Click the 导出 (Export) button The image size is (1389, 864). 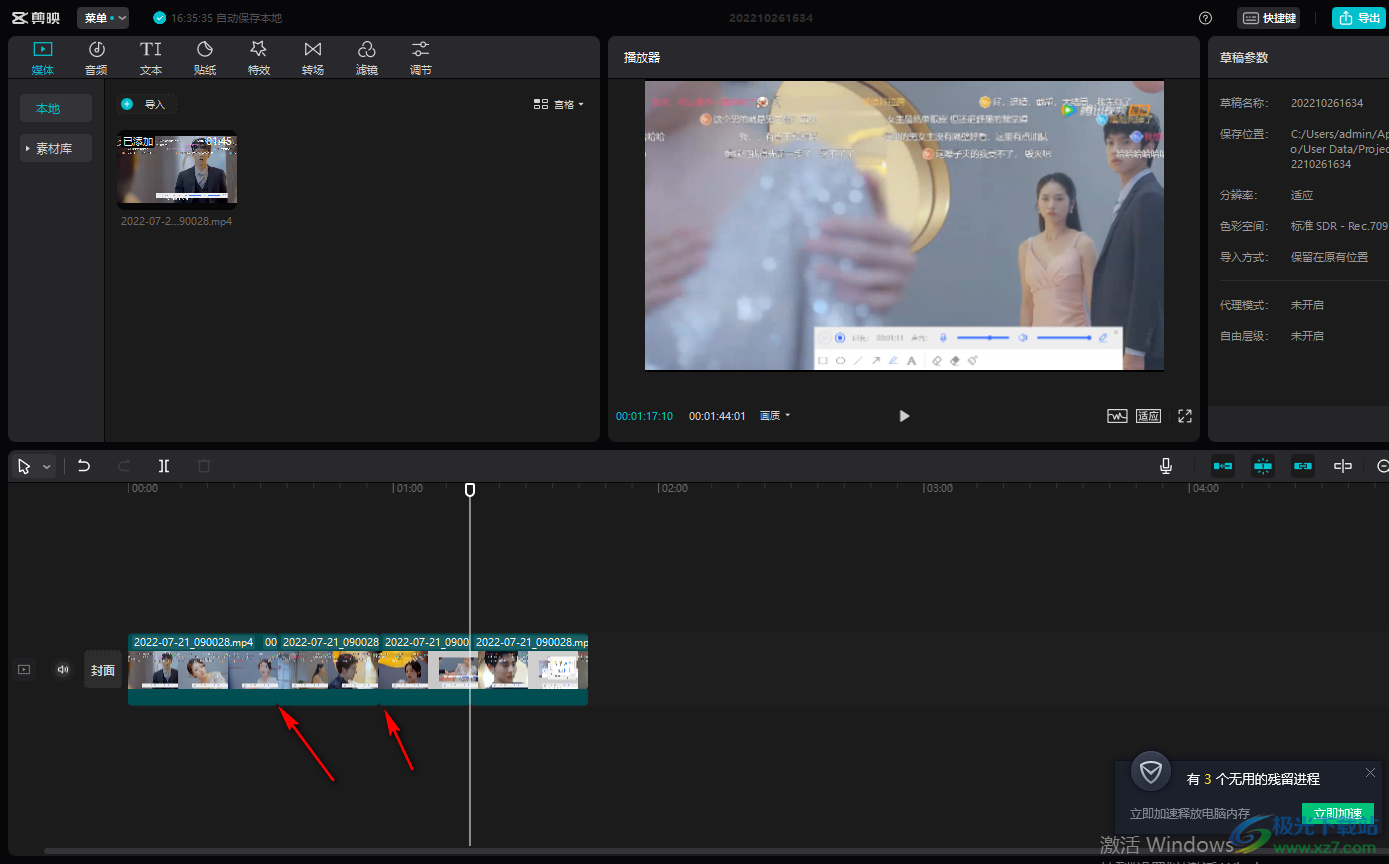(1359, 18)
